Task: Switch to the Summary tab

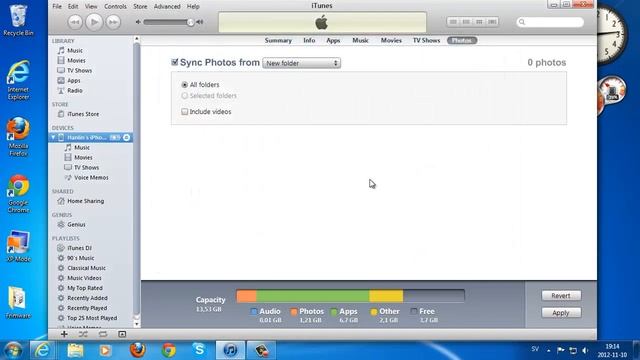Action: click(278, 40)
